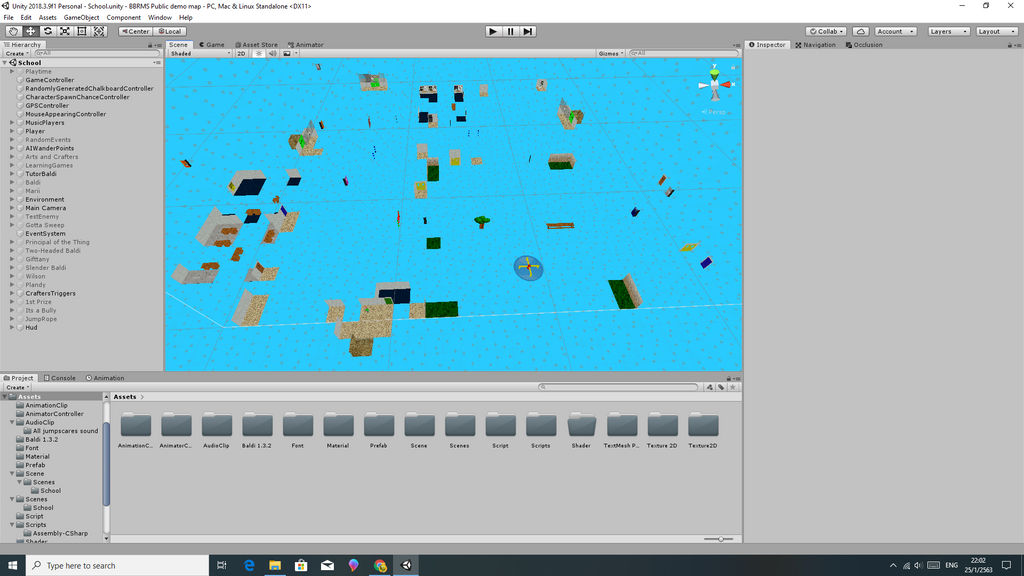Open the Prefab folder thumbnail

(x=379, y=425)
